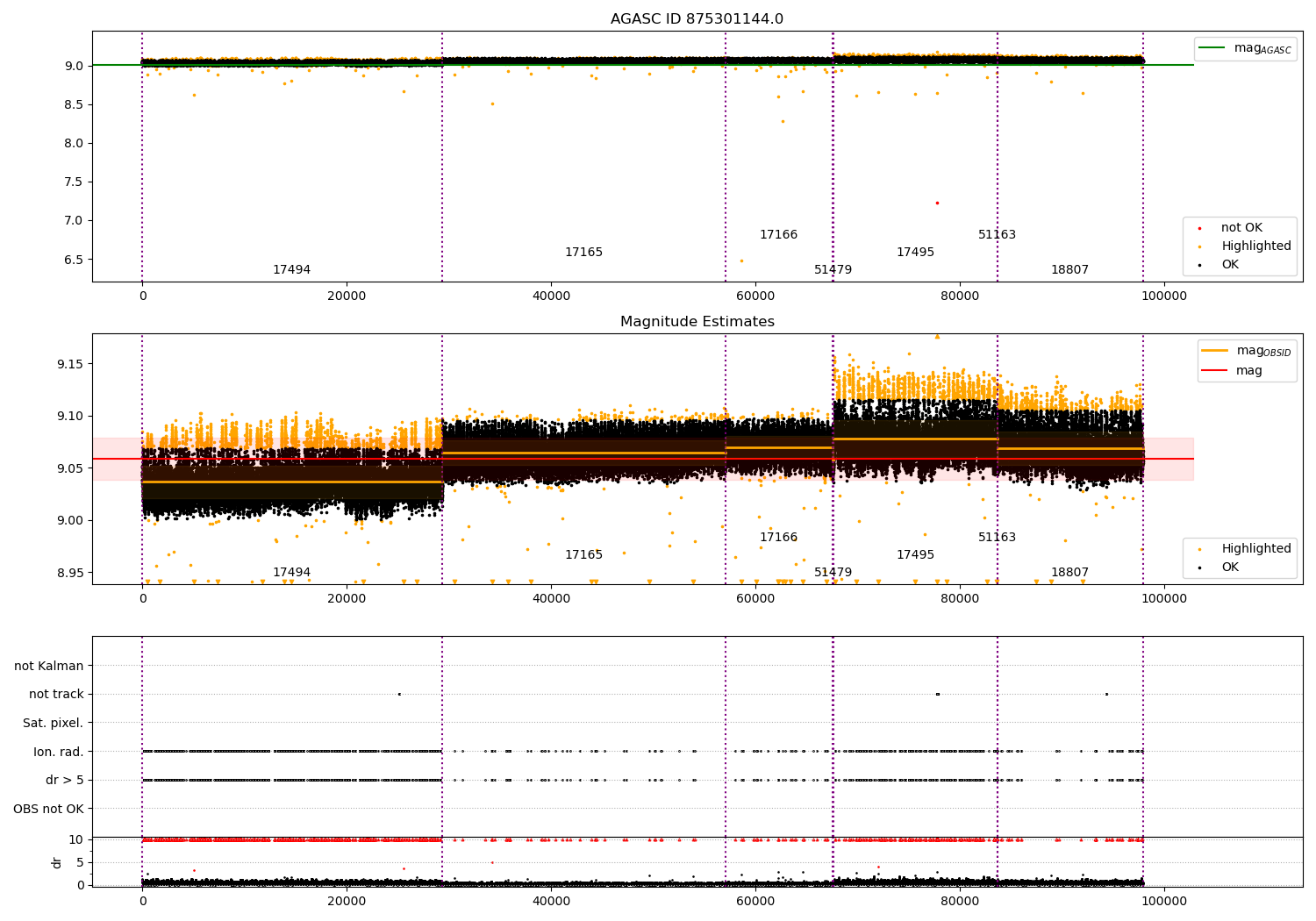Image resolution: width=1316 pixels, height=921 pixels.
Task: Click the 'not track' row label
Action: coord(56,695)
